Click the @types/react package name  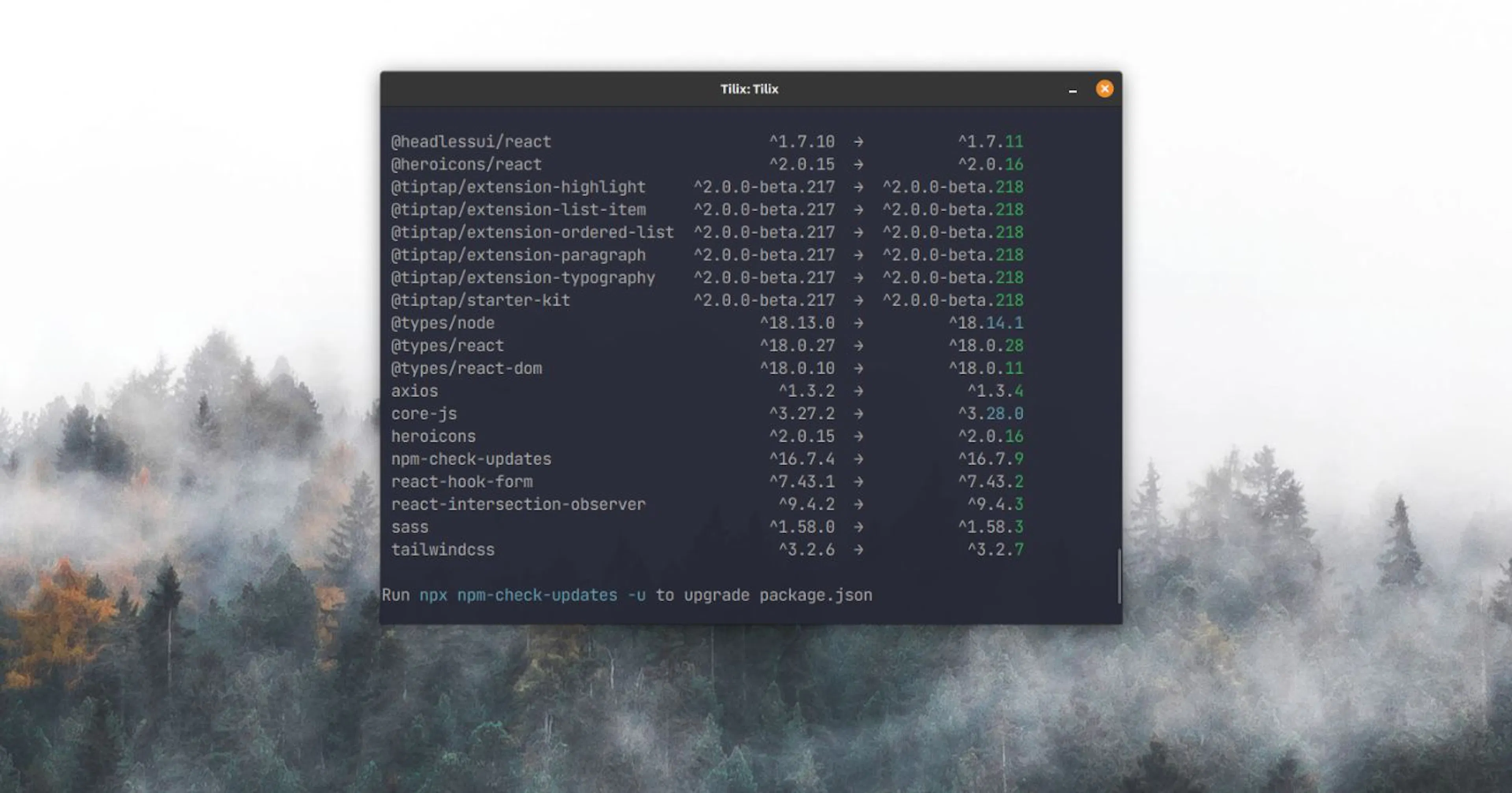447,346
